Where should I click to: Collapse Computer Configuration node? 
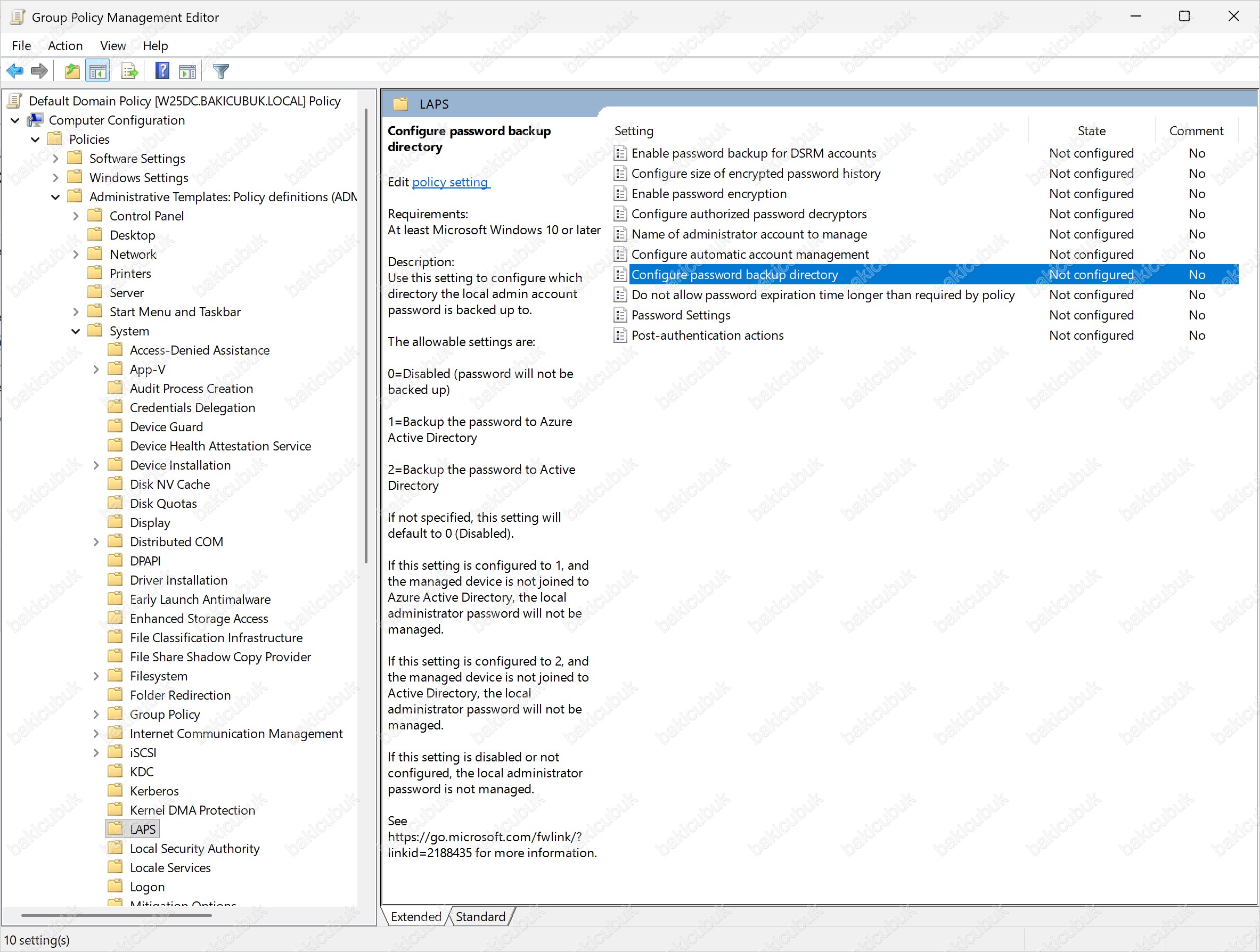tap(15, 121)
